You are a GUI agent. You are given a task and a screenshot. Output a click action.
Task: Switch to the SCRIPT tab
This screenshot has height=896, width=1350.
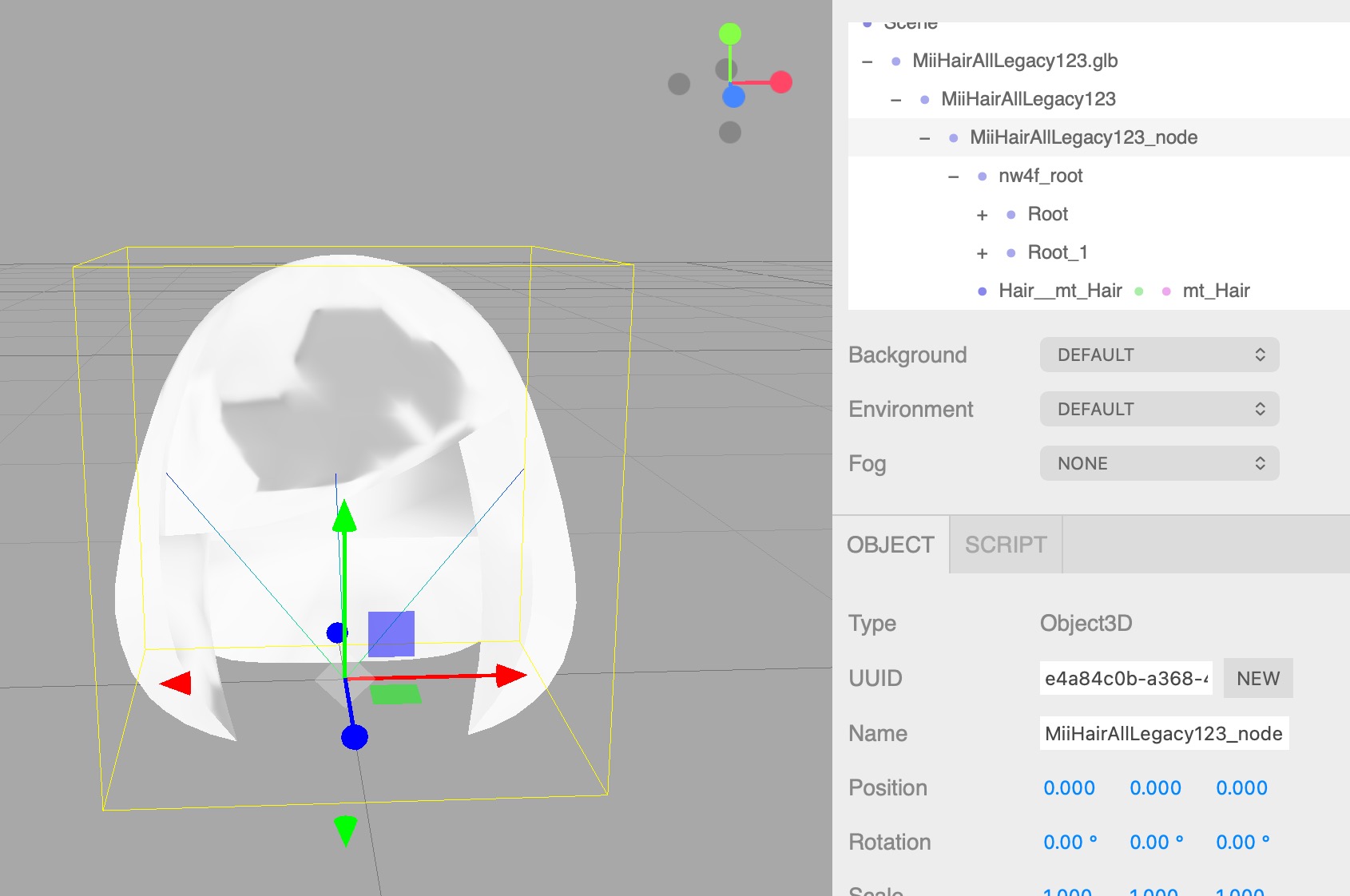[1005, 545]
